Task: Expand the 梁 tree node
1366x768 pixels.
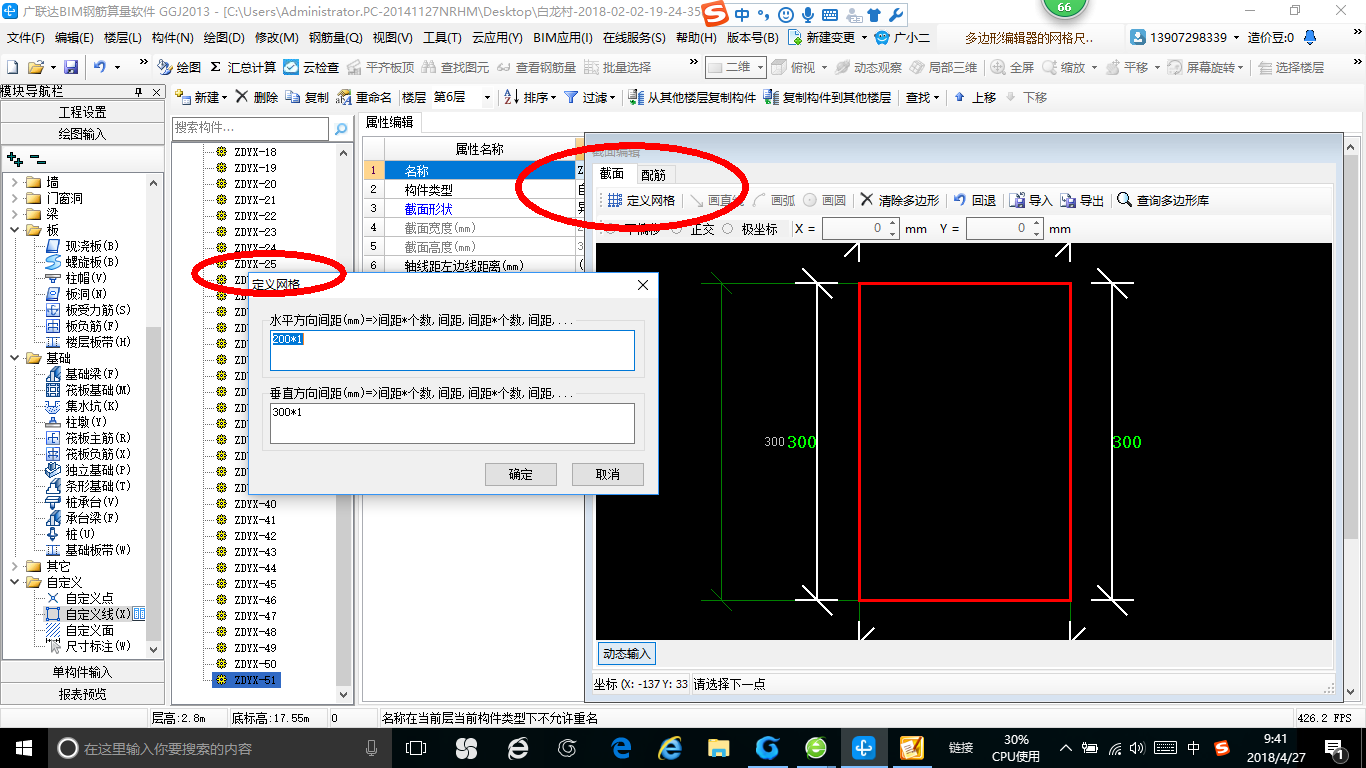Action: [x=14, y=214]
